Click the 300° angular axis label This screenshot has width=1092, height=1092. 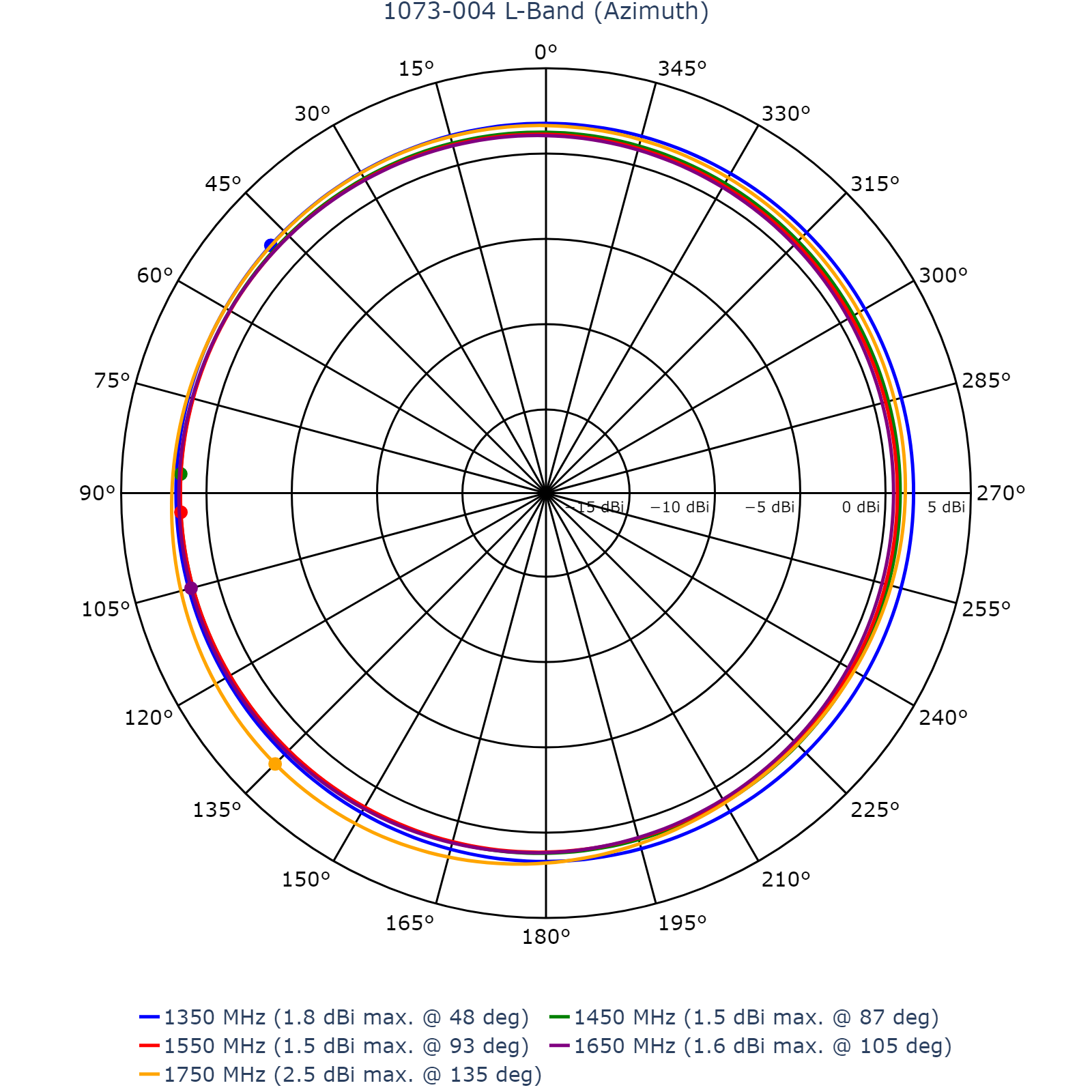[x=944, y=276]
